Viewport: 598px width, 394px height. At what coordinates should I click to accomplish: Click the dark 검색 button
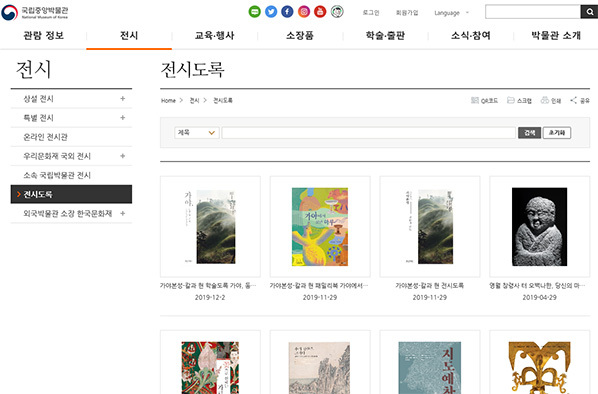[529, 133]
